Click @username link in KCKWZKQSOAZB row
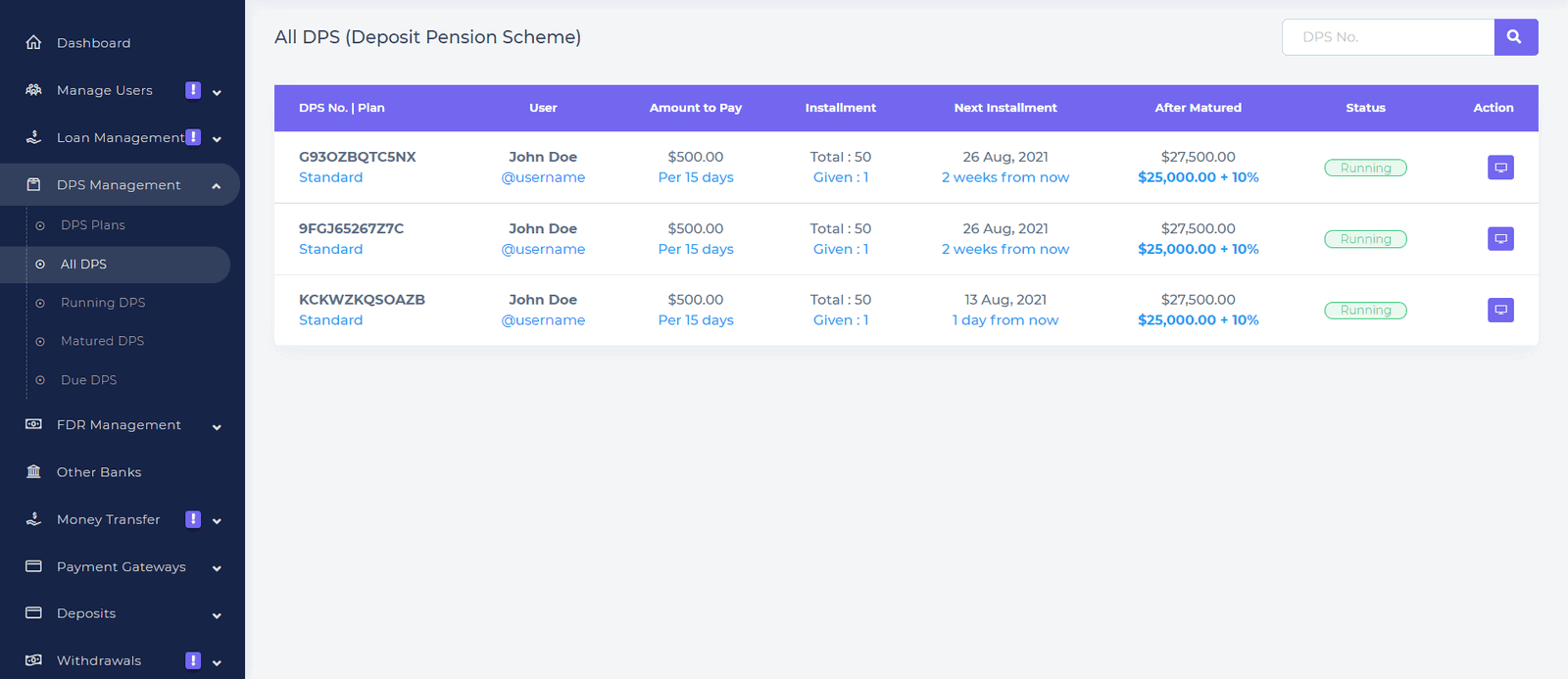Screen dimensions: 1568x679 click(543, 320)
